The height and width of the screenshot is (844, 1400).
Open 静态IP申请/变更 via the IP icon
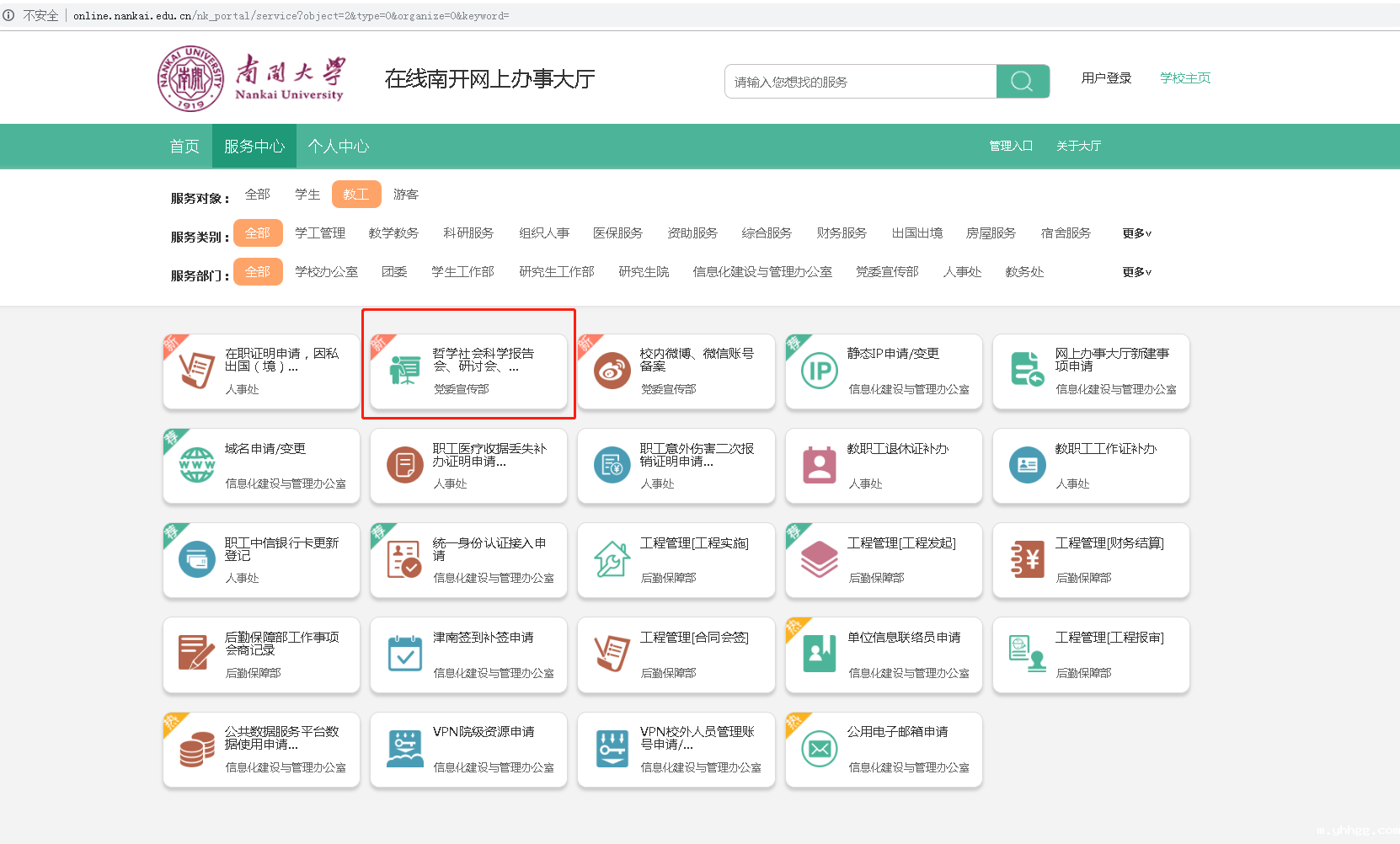[819, 369]
